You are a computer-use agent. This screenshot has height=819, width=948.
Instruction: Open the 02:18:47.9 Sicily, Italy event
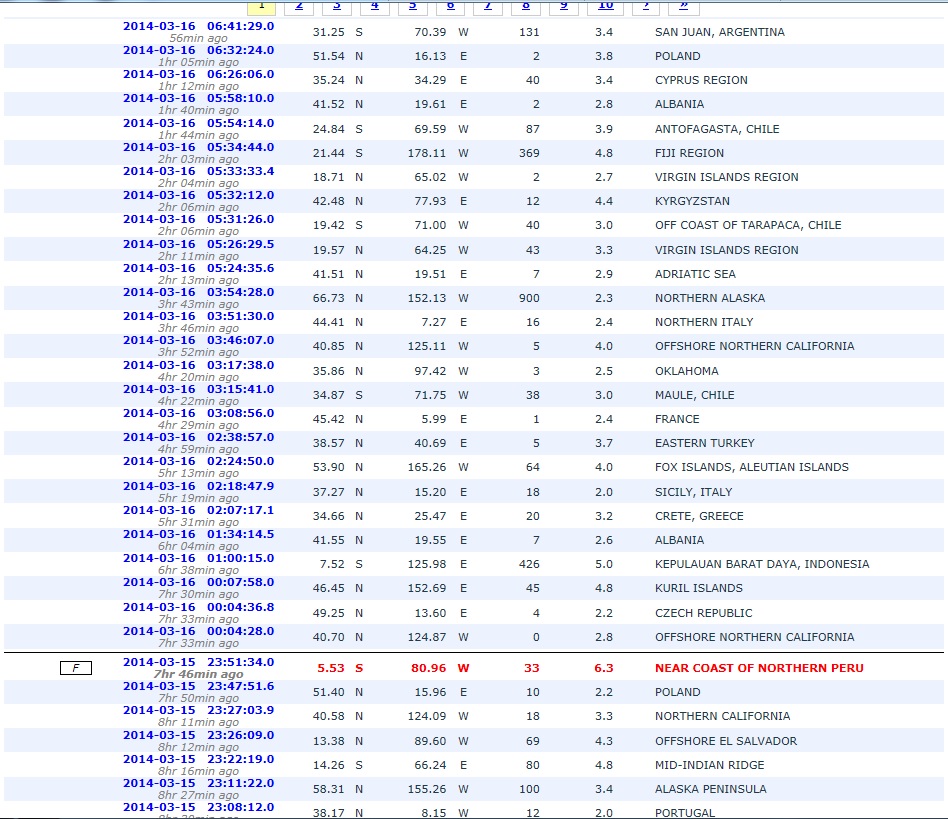pos(198,487)
